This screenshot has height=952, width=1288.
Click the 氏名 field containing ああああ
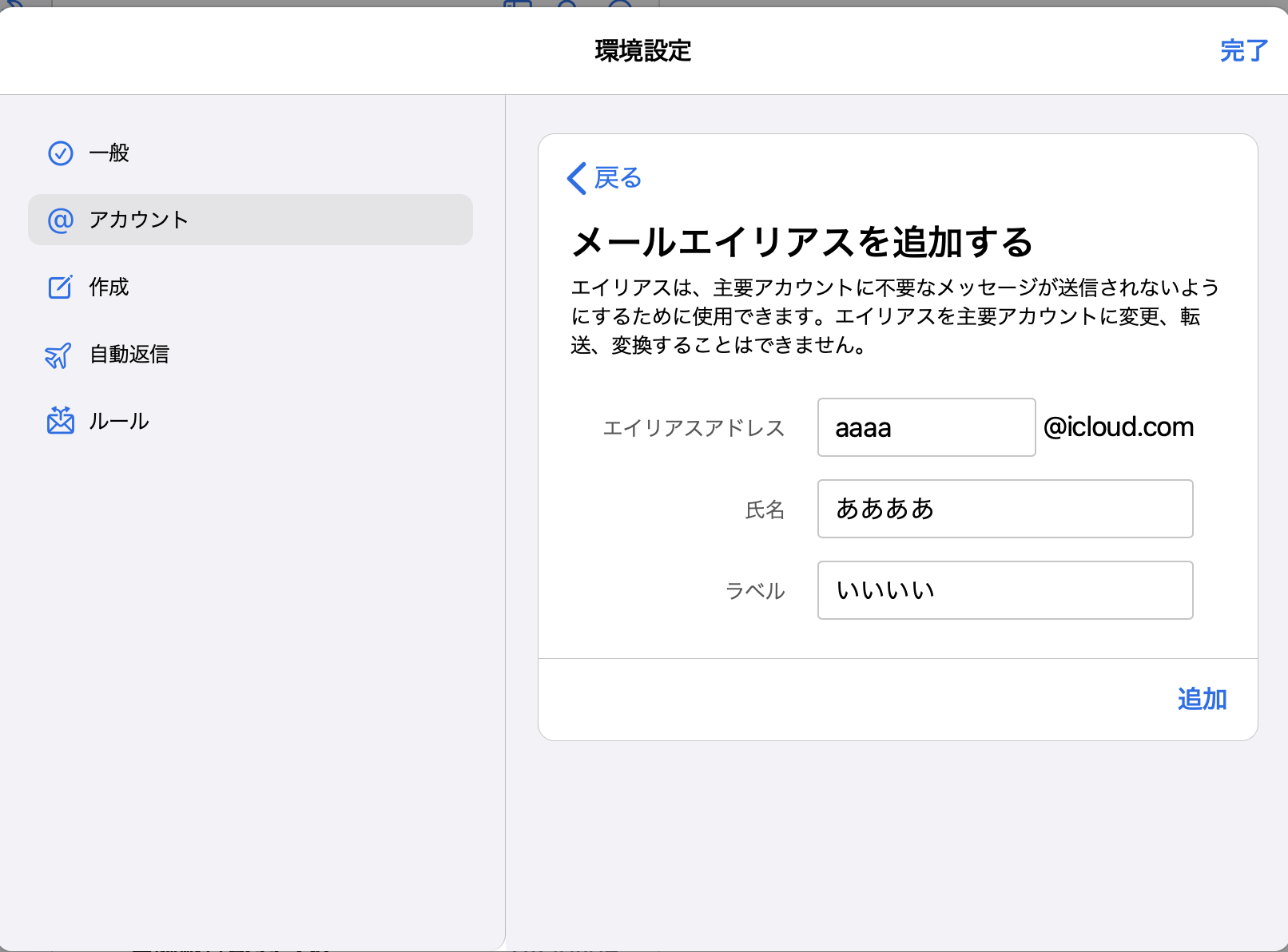click(x=1004, y=509)
